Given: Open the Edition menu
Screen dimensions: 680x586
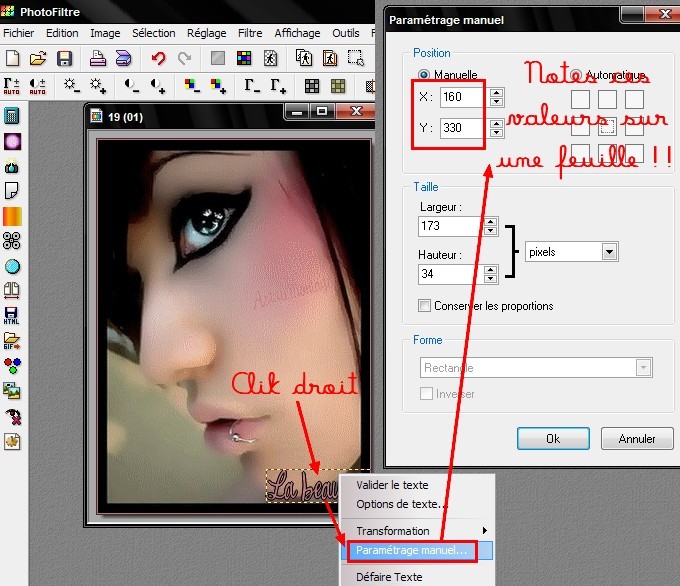Looking at the screenshot, I should pyautogui.click(x=62, y=33).
